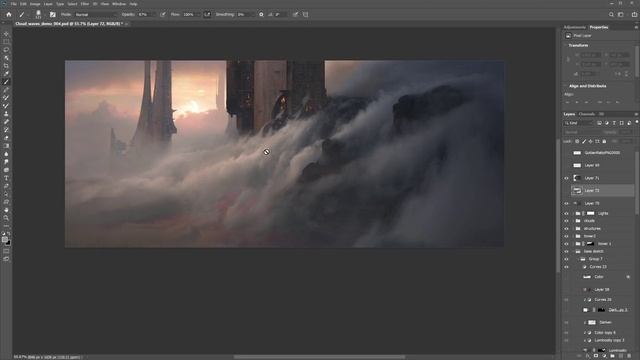
Task: Toggle pressure for opacity icon
Action: pos(162,14)
